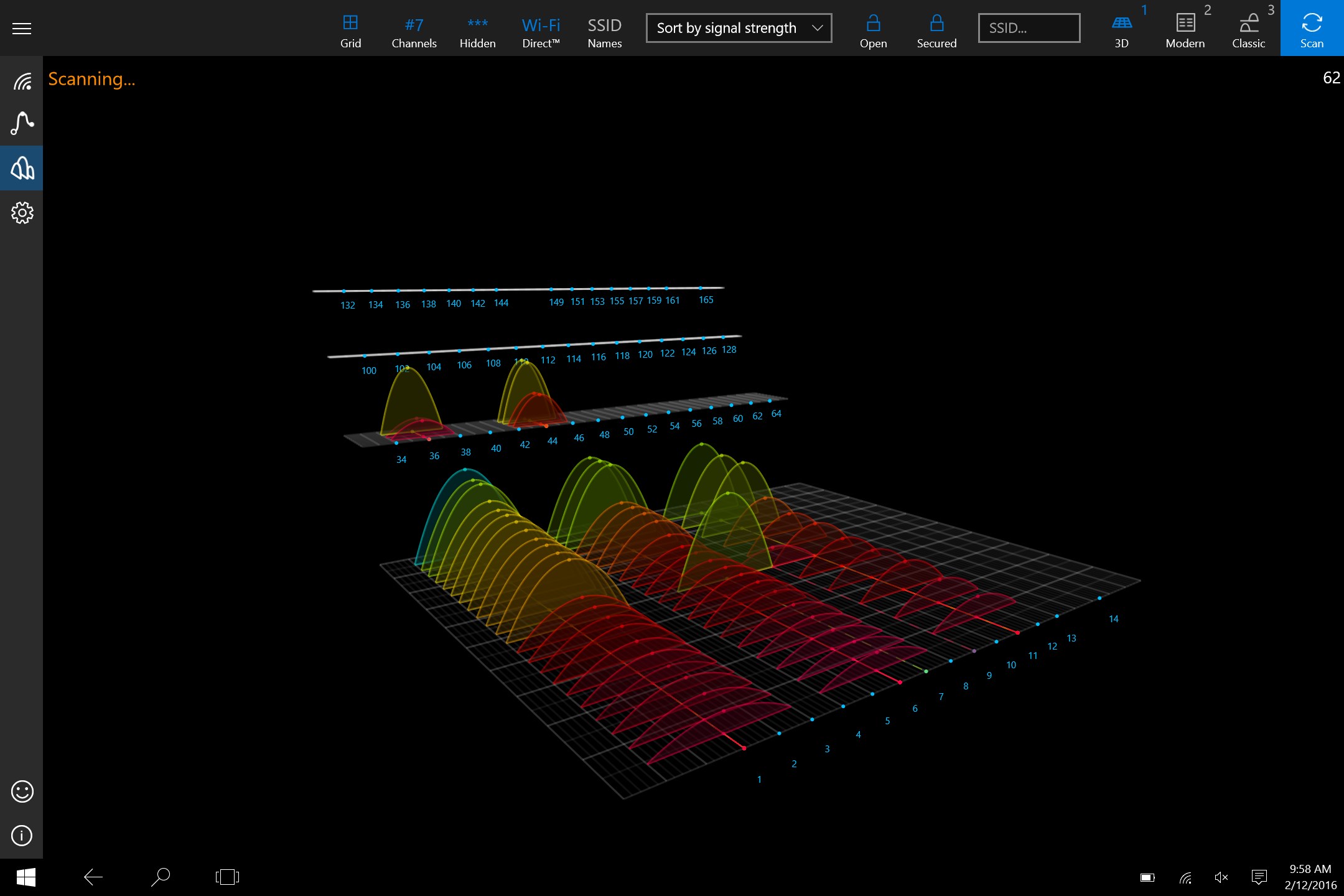Filter to Secured networks only
Image resolution: width=1344 pixels, height=896 pixels.
point(936,31)
